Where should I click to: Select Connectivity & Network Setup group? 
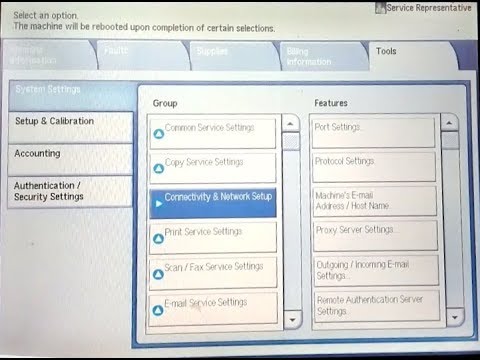213,203
